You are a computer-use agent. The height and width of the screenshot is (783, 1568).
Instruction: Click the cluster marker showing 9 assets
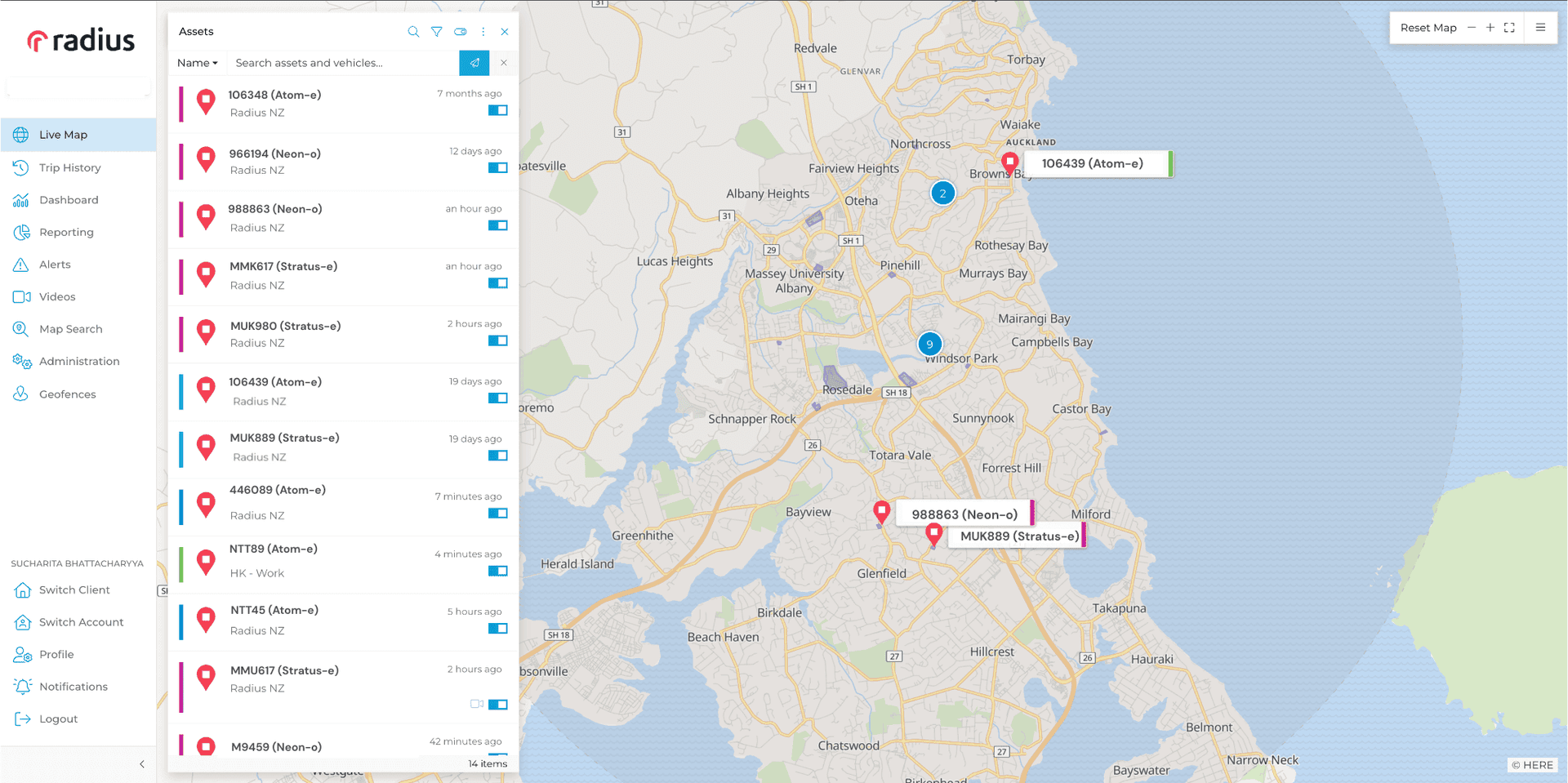click(929, 344)
